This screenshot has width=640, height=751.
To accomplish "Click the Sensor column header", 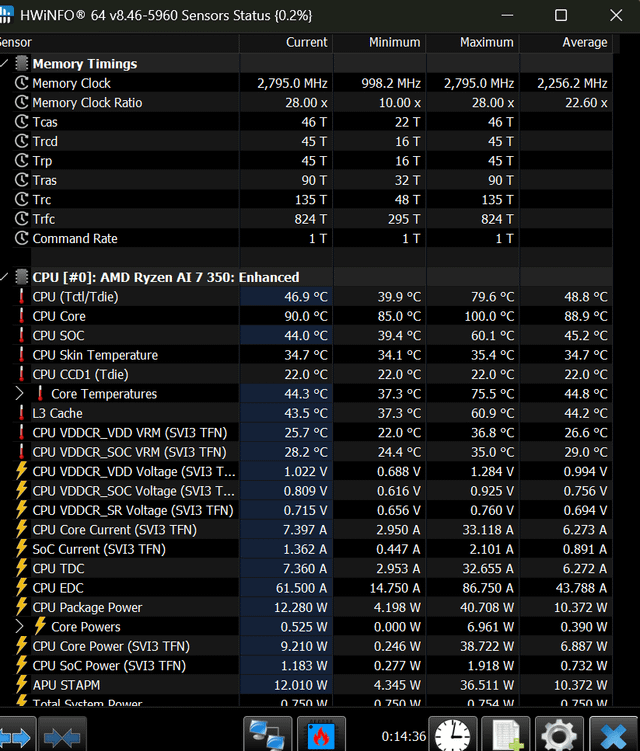I will pos(119,43).
